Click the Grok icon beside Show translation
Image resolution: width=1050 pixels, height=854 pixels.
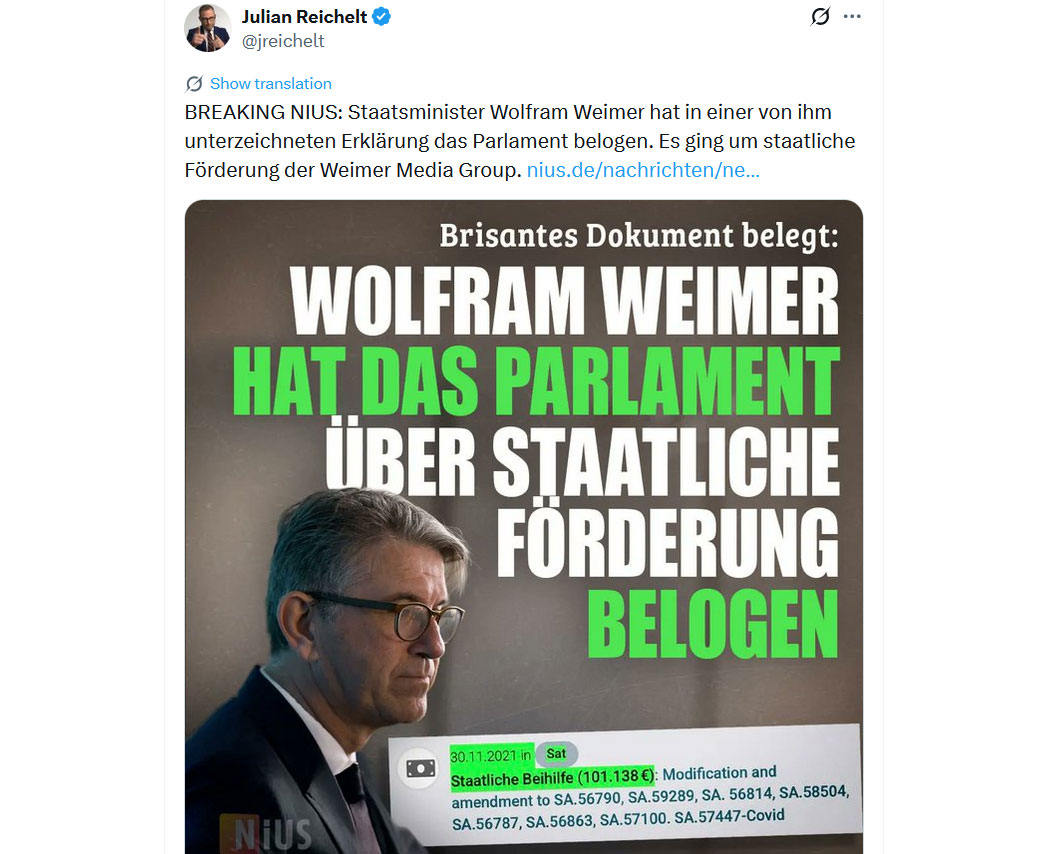[194, 84]
